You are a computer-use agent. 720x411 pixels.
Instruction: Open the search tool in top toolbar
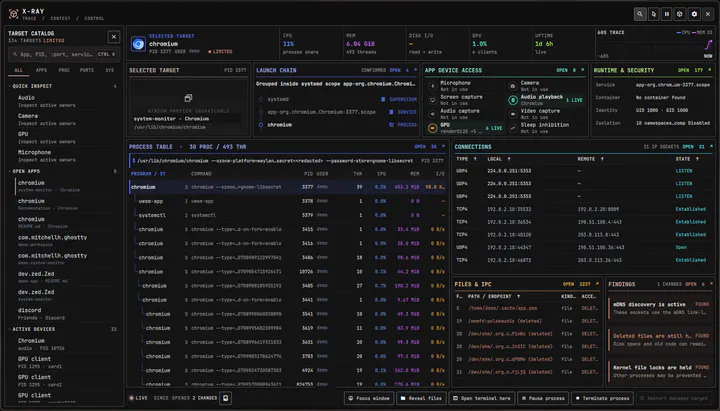(x=640, y=14)
